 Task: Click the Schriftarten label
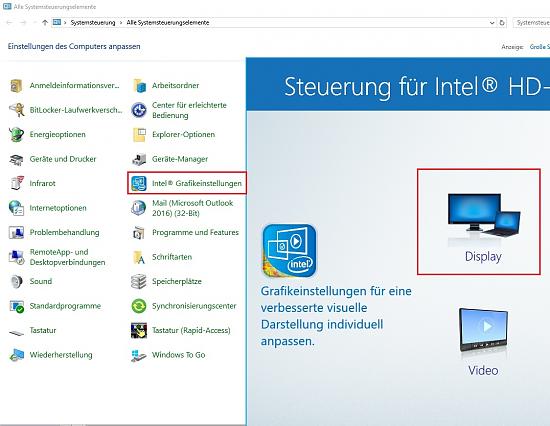pos(172,257)
